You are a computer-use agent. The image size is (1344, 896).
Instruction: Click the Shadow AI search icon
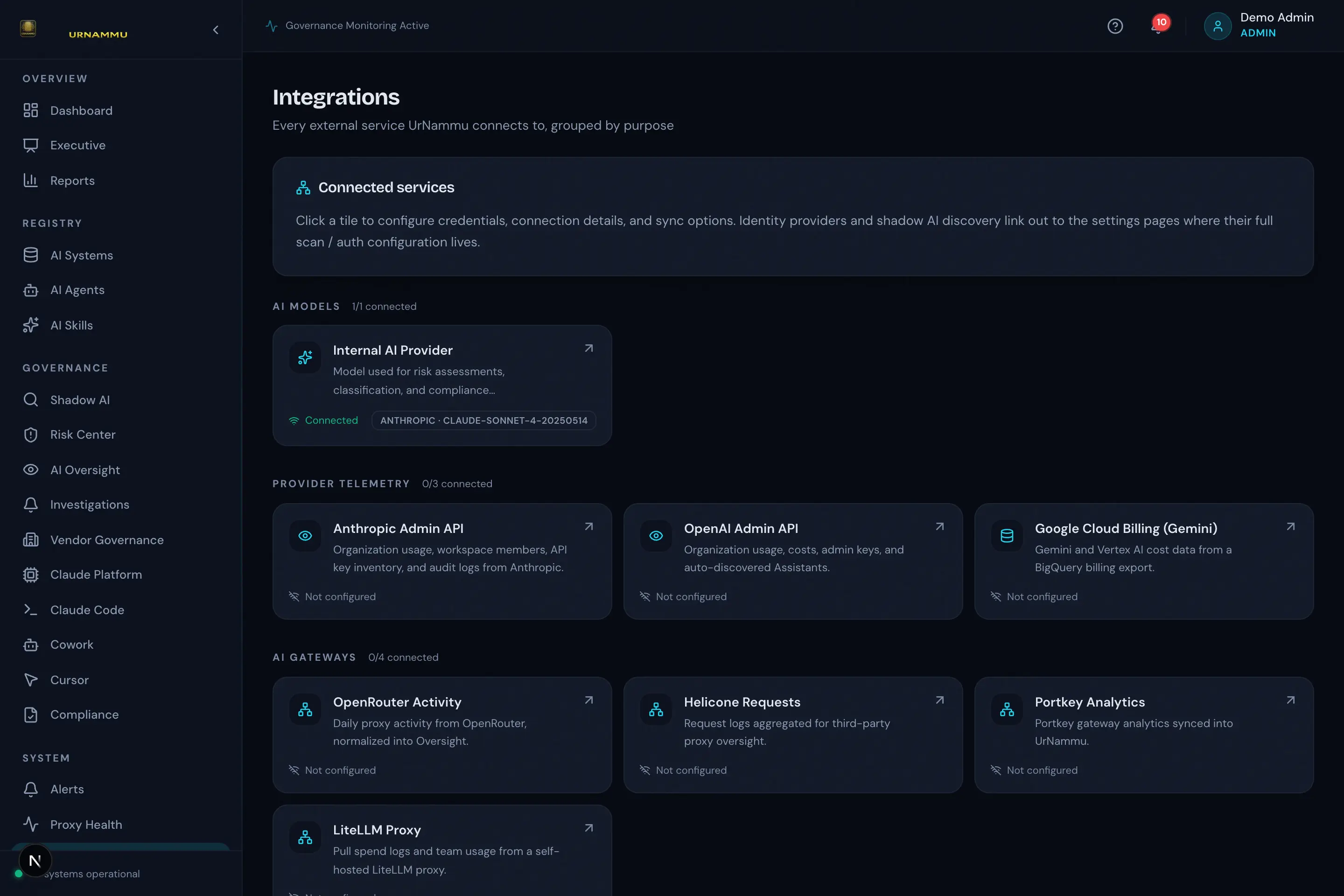[31, 400]
